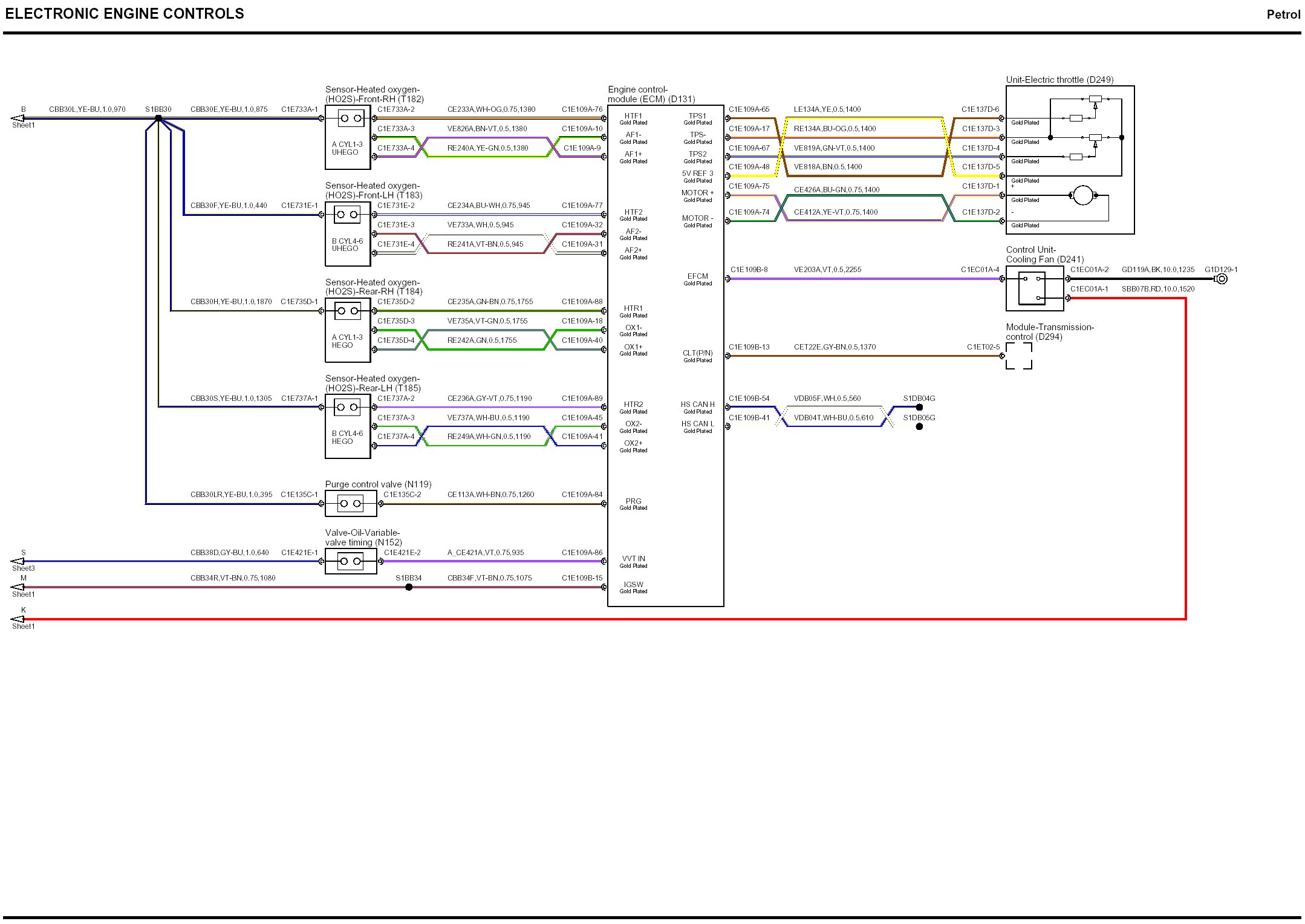
Task: Select the Unit-Electric throttle D249 label
Action: (1059, 80)
